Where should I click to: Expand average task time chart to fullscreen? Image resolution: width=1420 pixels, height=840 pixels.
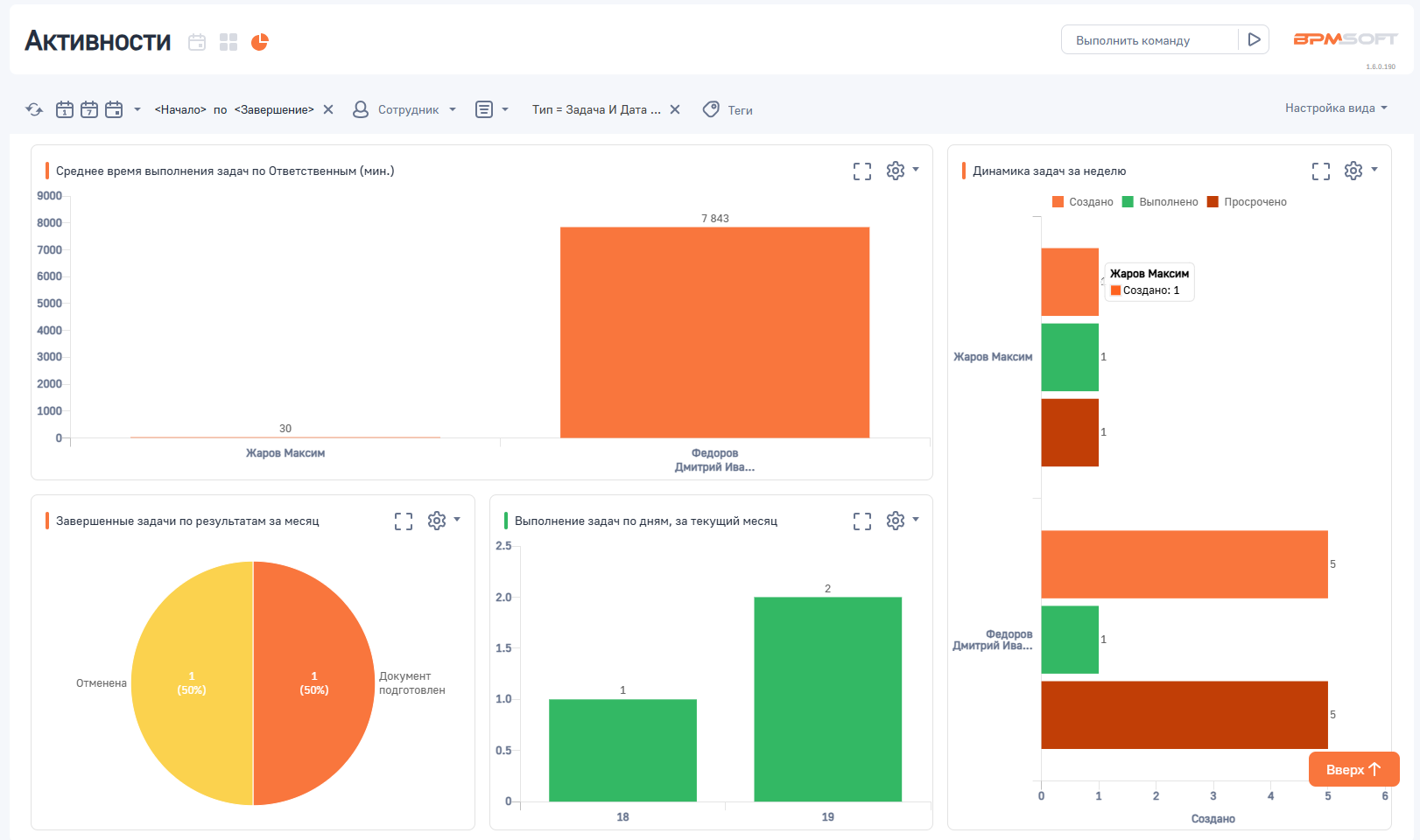(x=862, y=171)
